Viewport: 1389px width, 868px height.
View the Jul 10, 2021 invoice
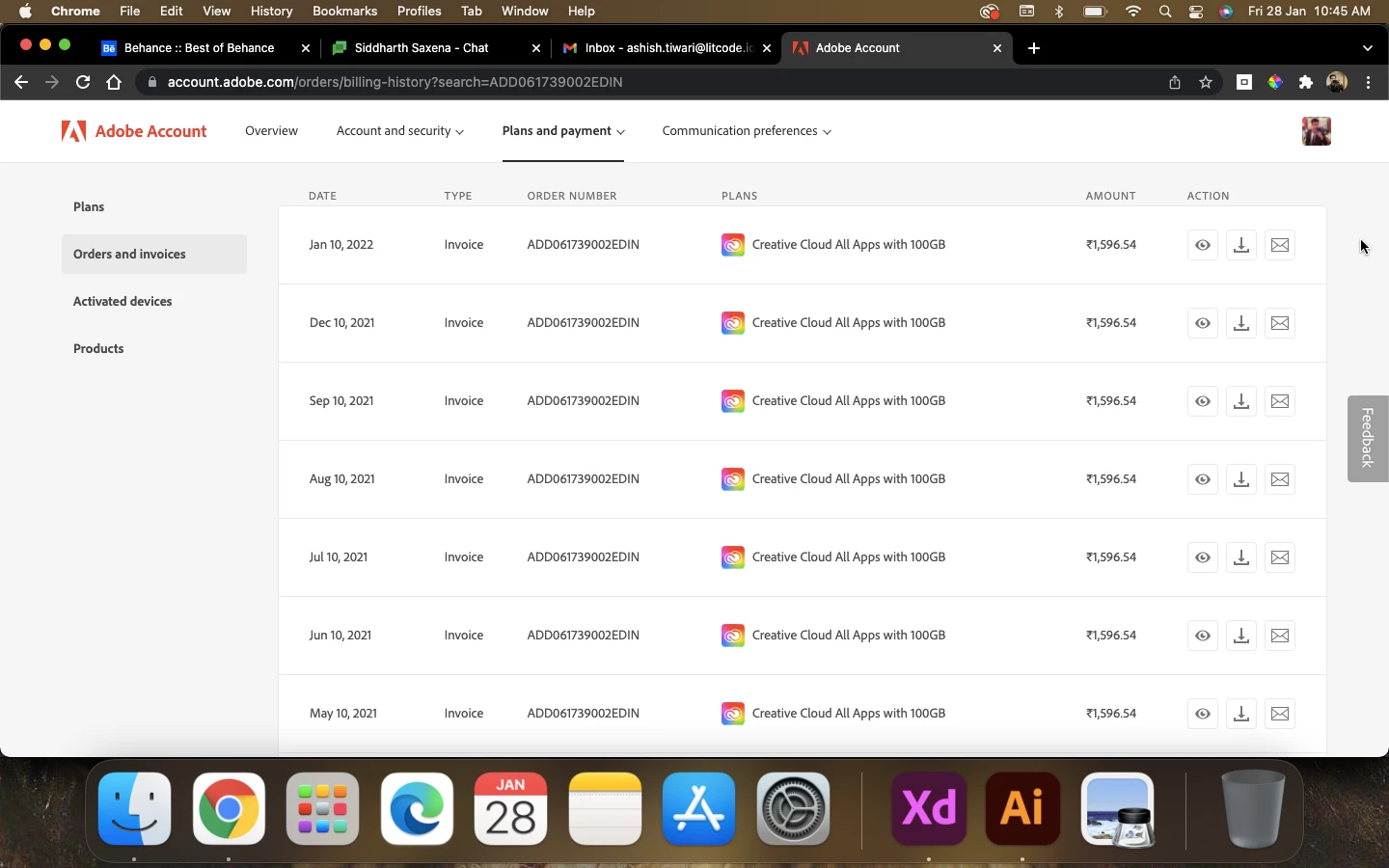1203,557
